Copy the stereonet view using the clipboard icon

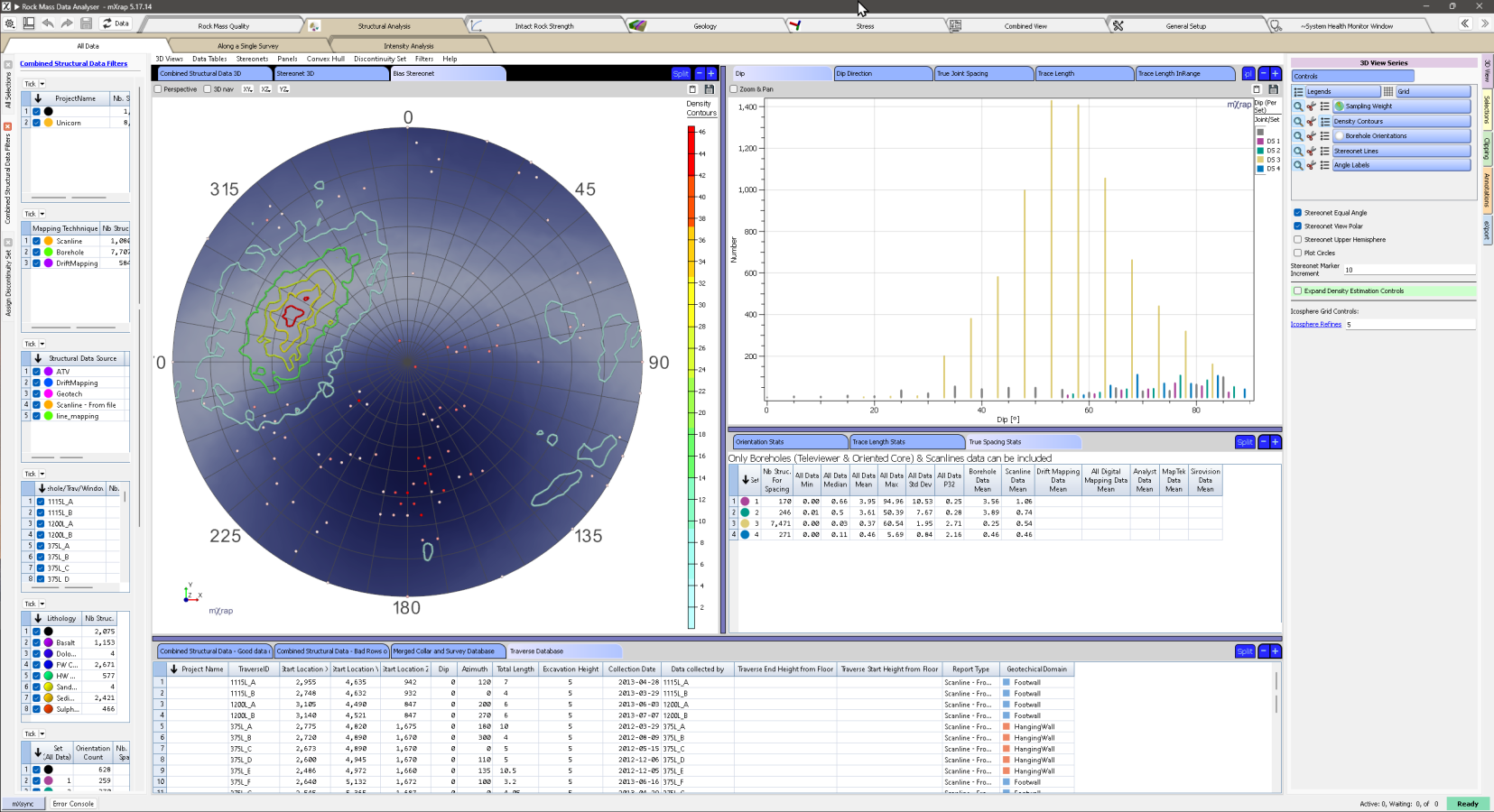[692, 89]
